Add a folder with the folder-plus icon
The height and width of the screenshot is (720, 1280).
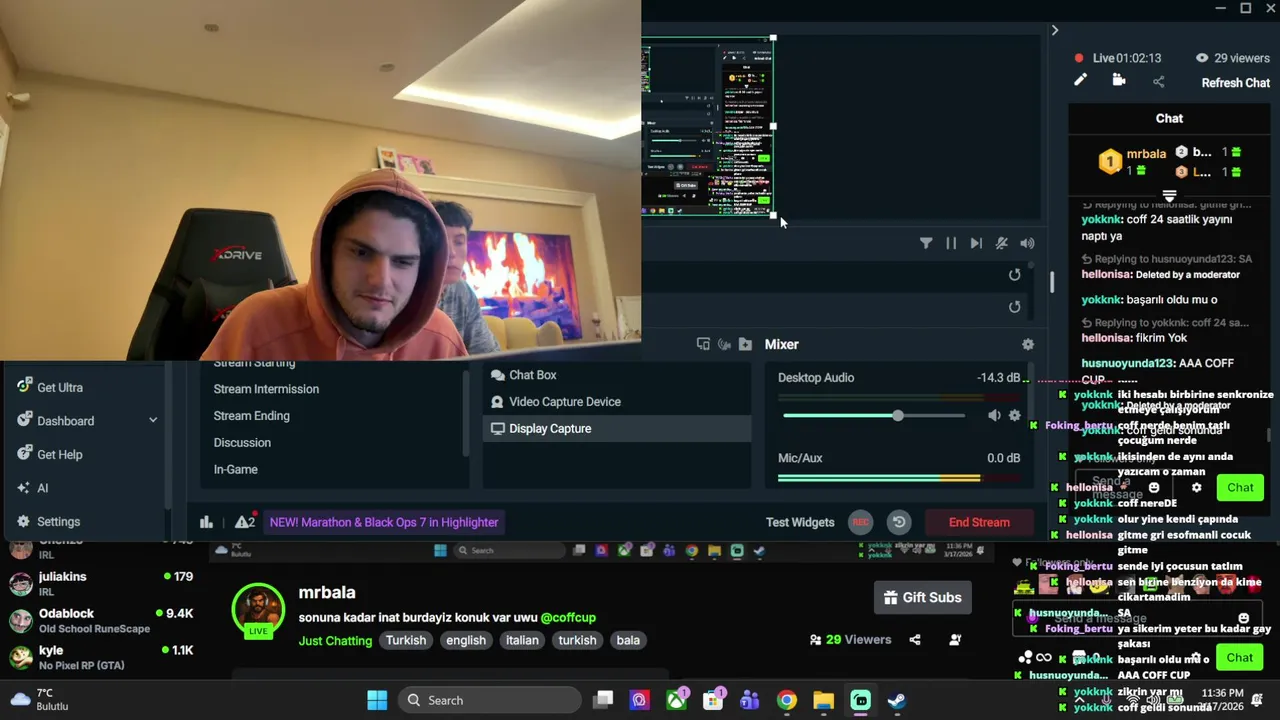[745, 344]
